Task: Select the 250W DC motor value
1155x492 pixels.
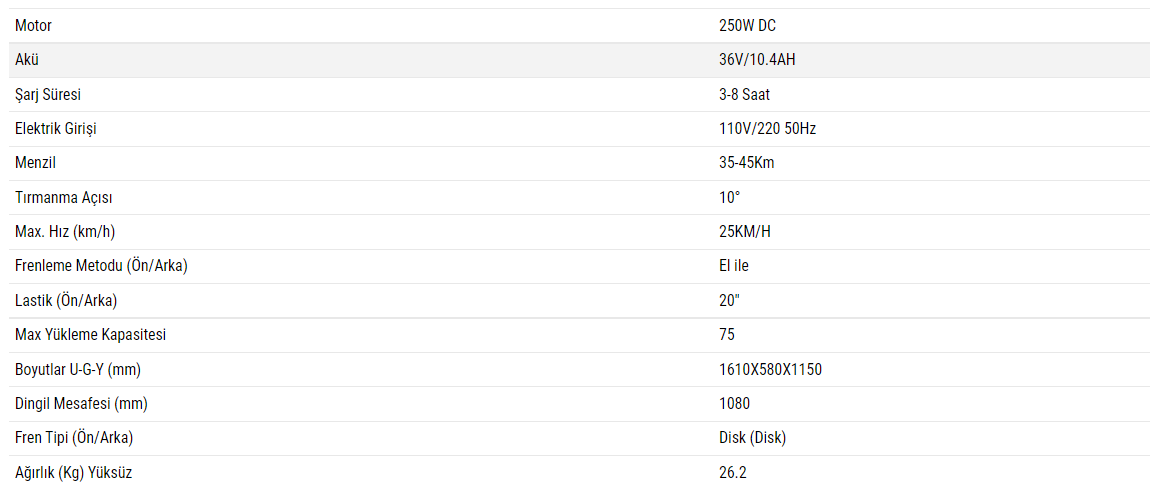Action: tap(747, 26)
